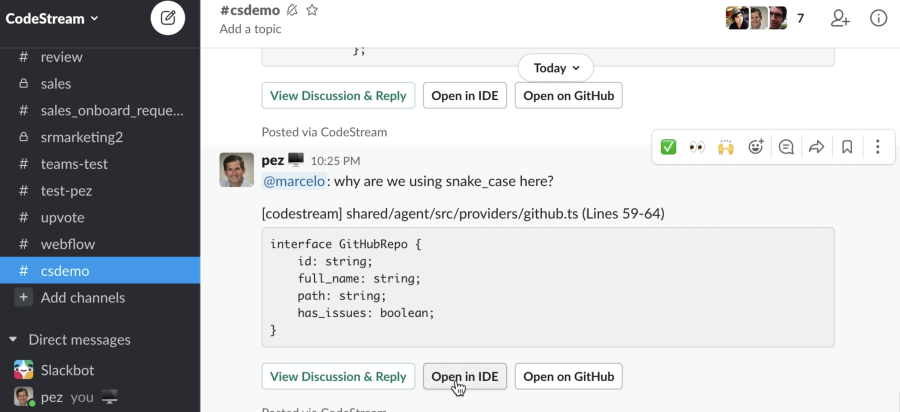Collapse the Direct messages section
900x412 pixels.
[x=13, y=340]
